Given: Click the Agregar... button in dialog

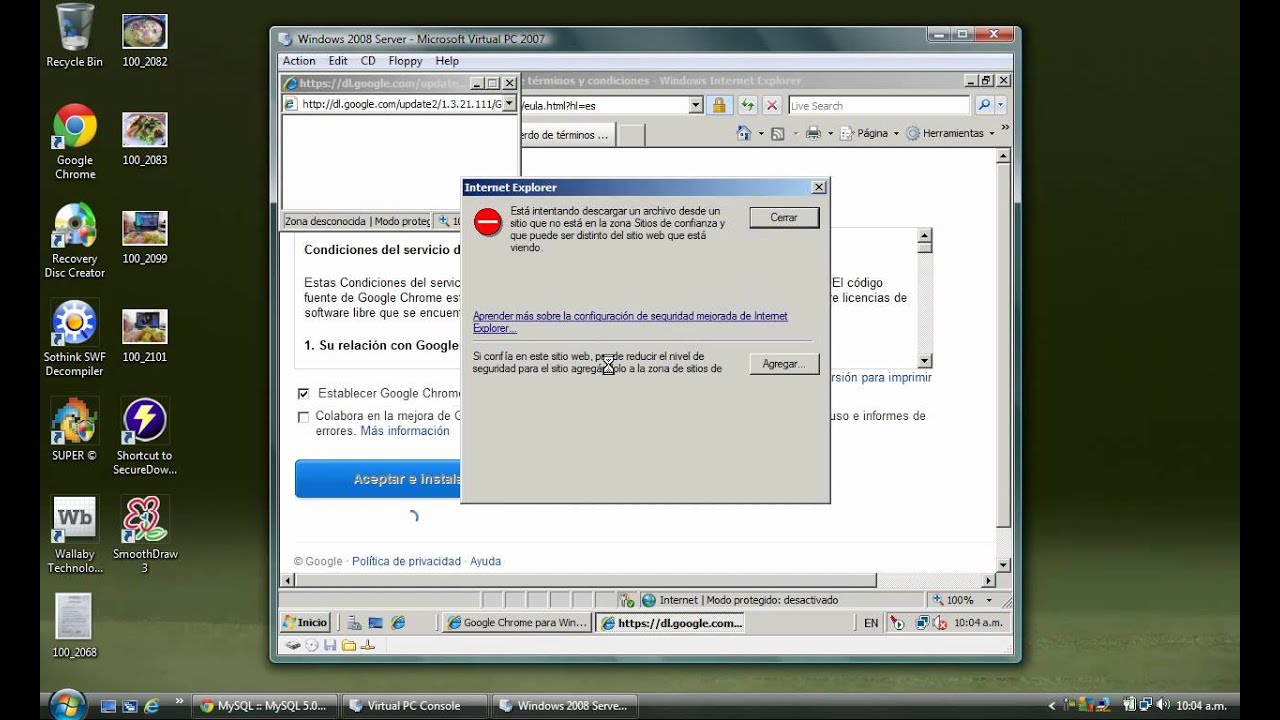Looking at the screenshot, I should (784, 364).
